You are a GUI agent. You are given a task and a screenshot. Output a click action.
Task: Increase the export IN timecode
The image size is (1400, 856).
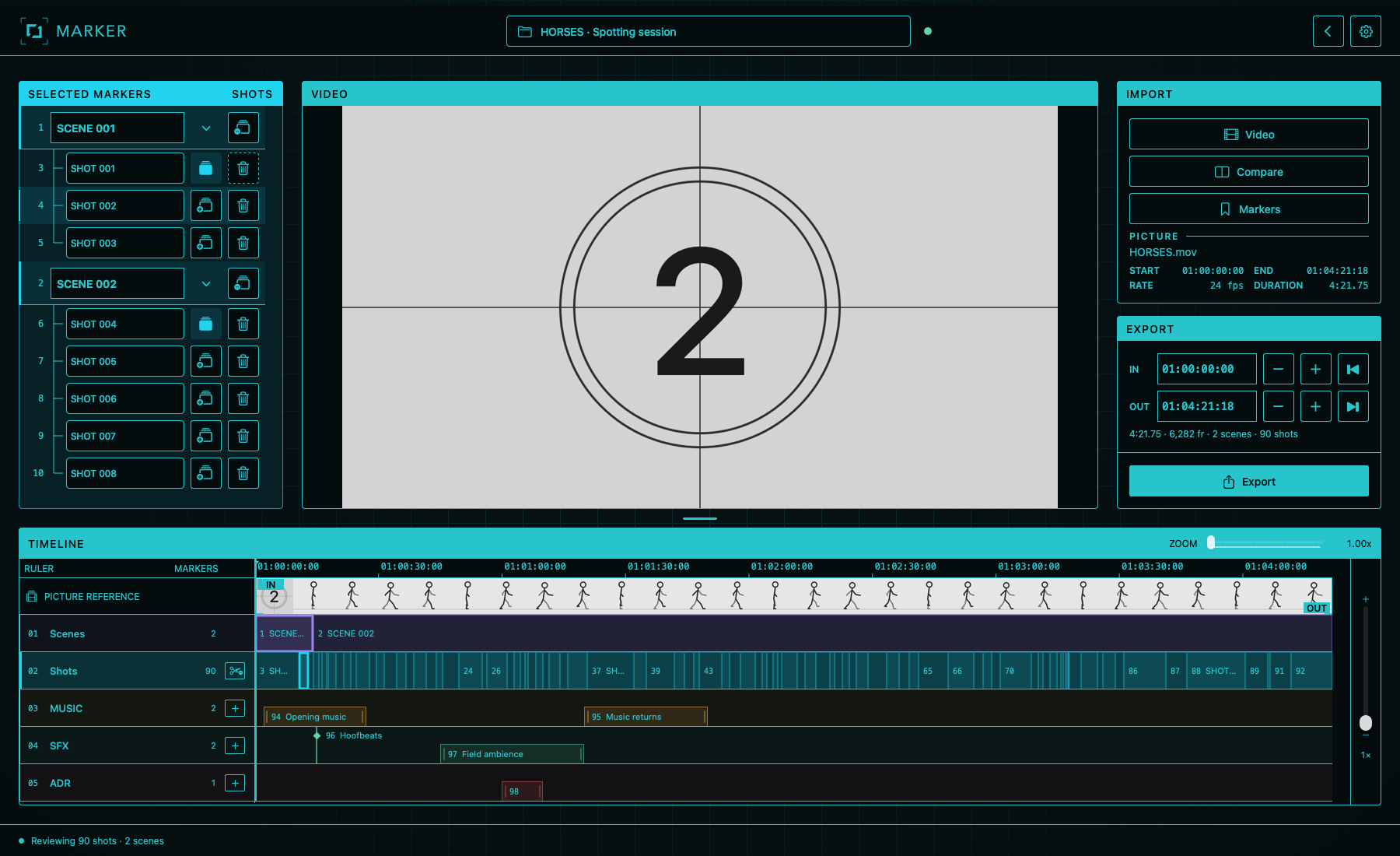pyautogui.click(x=1316, y=369)
